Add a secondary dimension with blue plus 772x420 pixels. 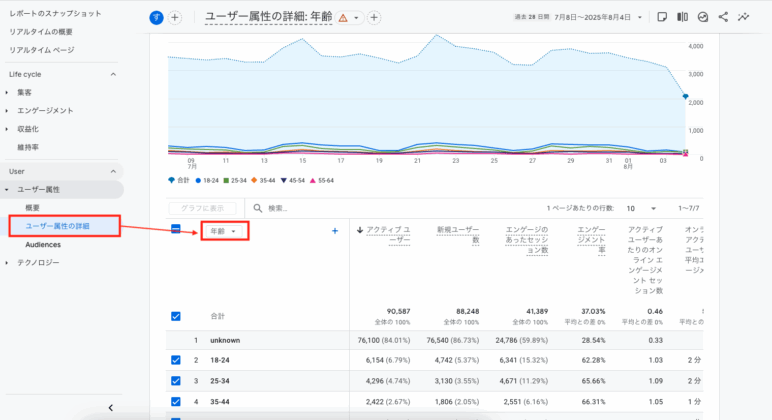[334, 231]
